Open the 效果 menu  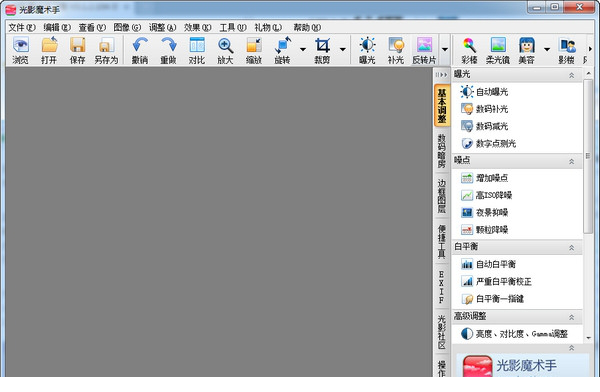[x=197, y=28]
